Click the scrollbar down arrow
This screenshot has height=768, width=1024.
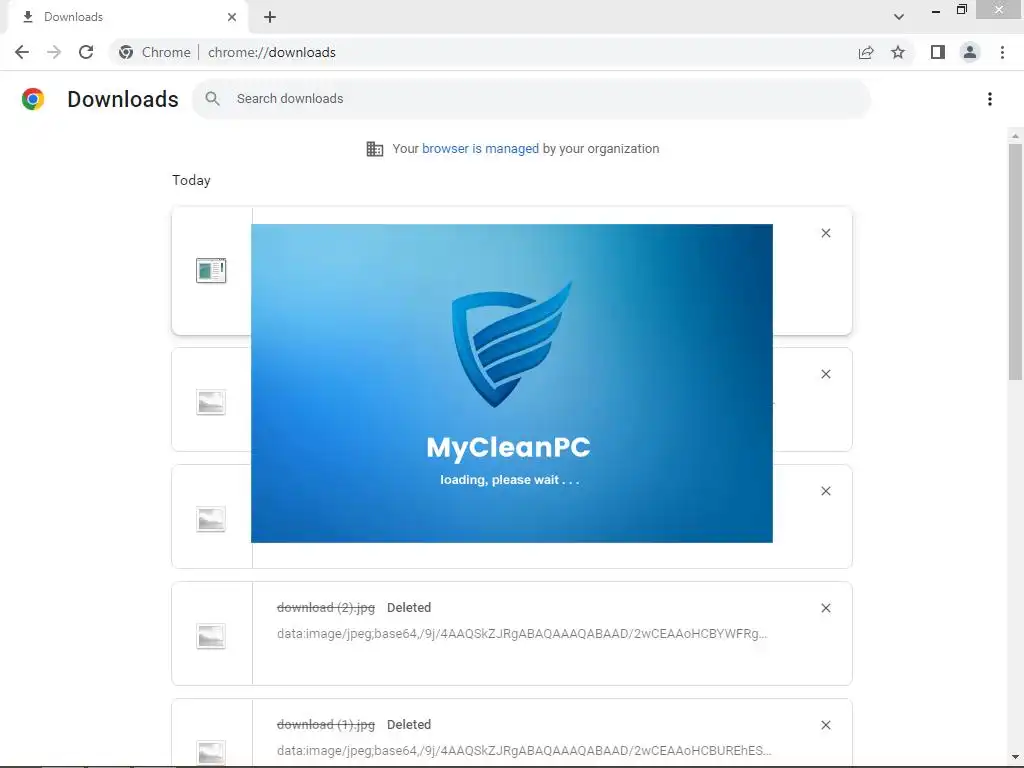click(x=1015, y=756)
